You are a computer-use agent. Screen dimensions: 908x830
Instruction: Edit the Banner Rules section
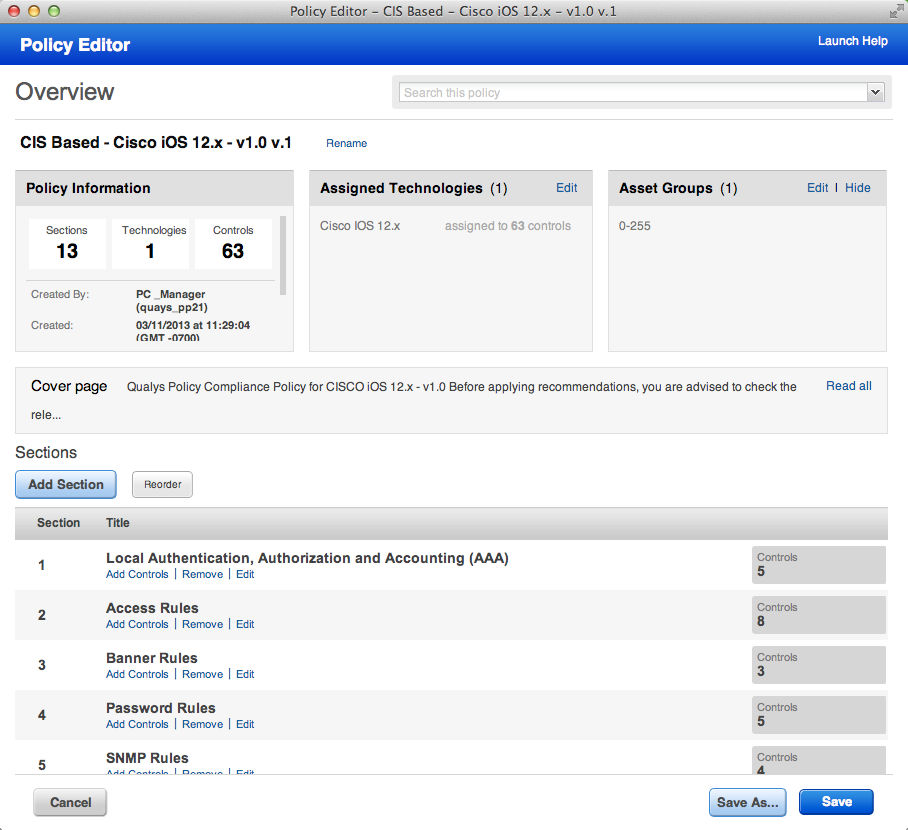pos(245,674)
